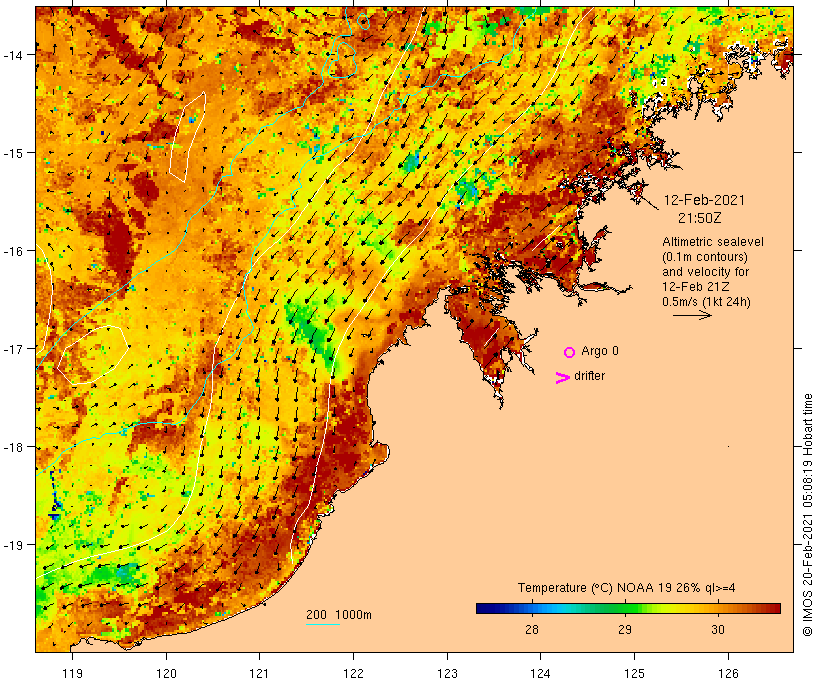820x680 pixels.
Task: Click the 124 longitude axis label
Action: click(541, 673)
